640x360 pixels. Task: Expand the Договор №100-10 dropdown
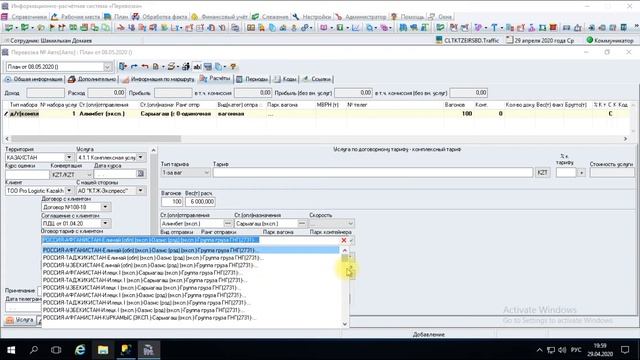click(105, 207)
